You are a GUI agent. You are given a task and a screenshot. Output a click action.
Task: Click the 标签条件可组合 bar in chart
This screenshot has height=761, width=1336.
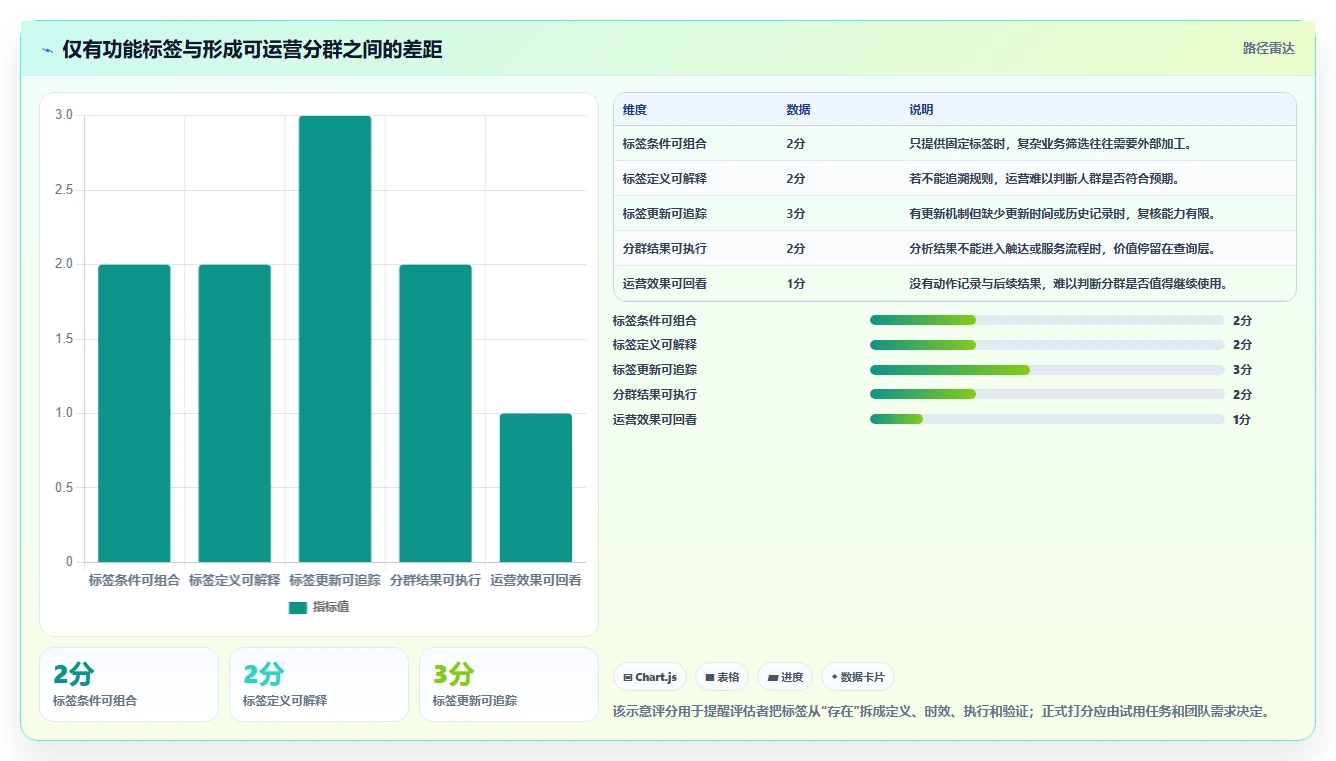click(x=134, y=413)
